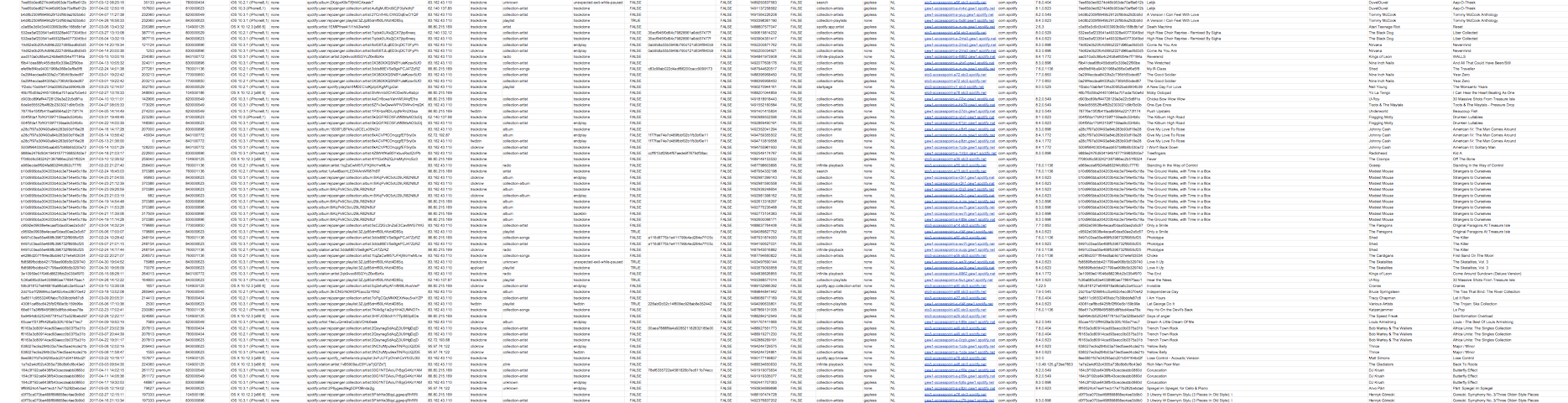
Task: Select the "Radiohead" artist cell
Action: [x=1378, y=153]
